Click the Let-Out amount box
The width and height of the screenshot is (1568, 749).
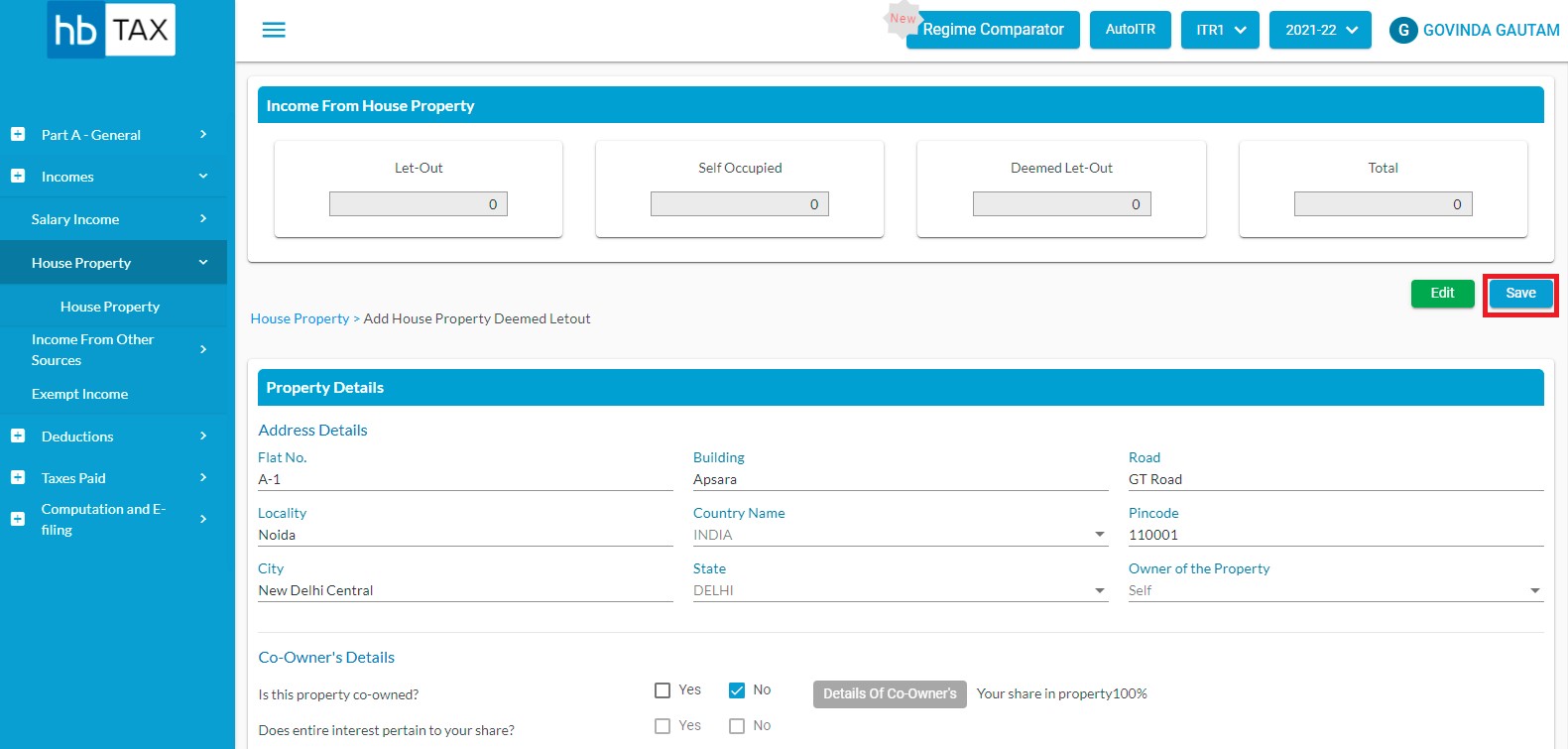(x=419, y=203)
